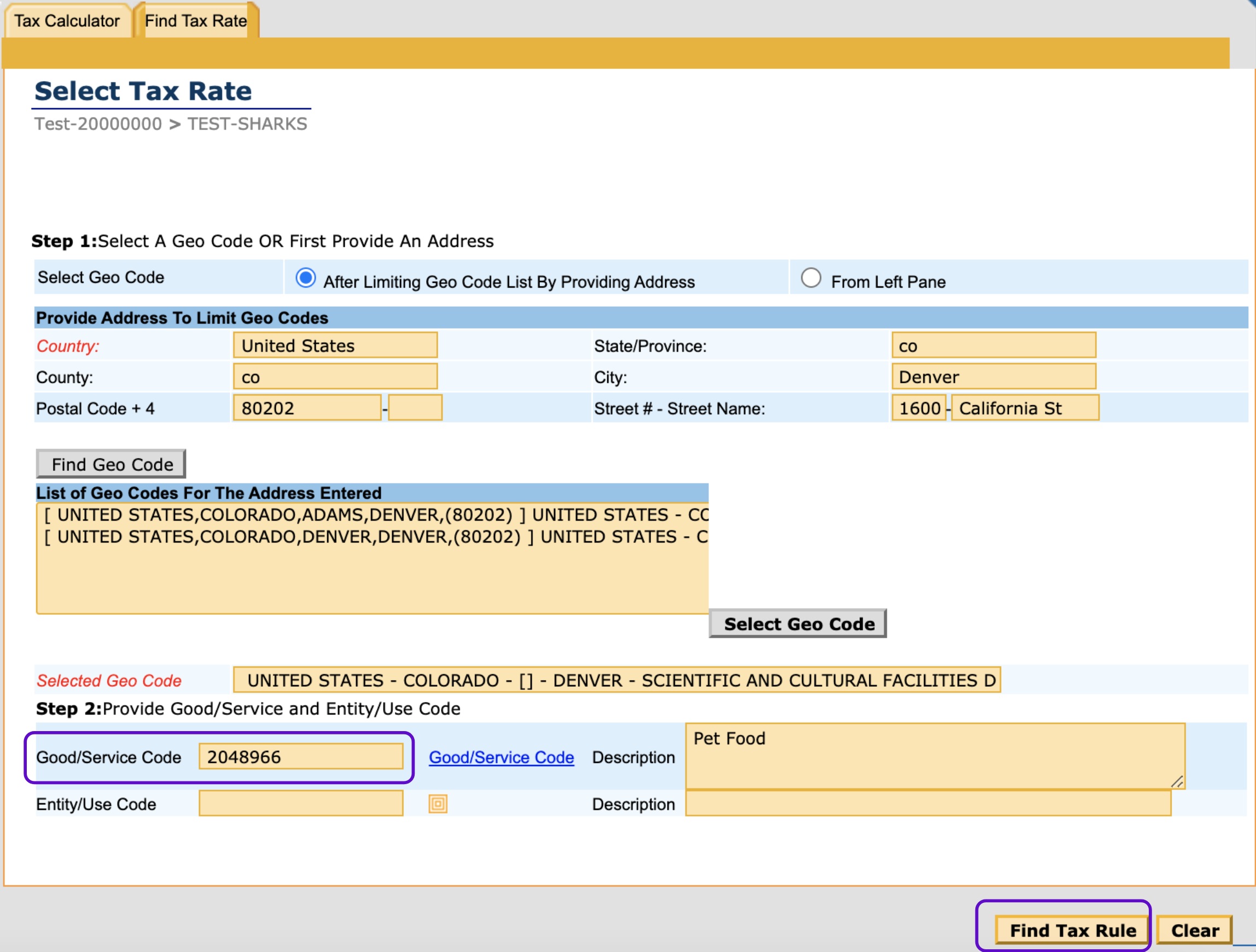Focus the State/Province input box
Screen dimensions: 1256x952
[993, 345]
